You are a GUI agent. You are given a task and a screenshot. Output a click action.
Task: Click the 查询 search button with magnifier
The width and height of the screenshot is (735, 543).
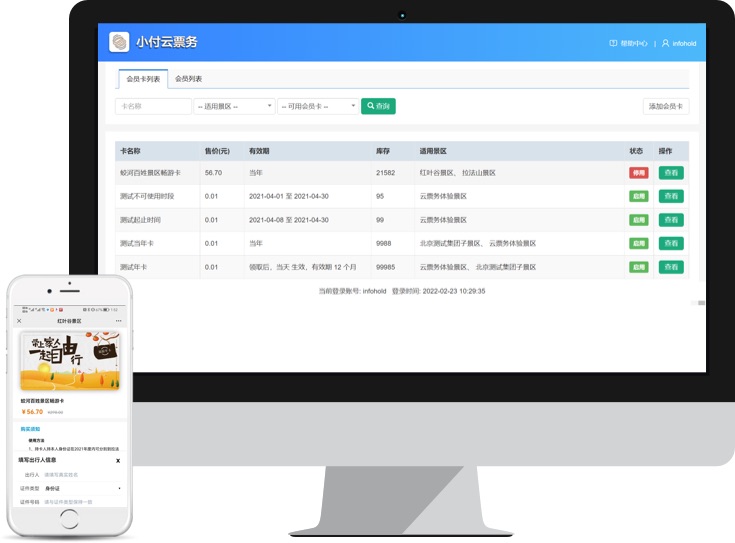(x=378, y=106)
